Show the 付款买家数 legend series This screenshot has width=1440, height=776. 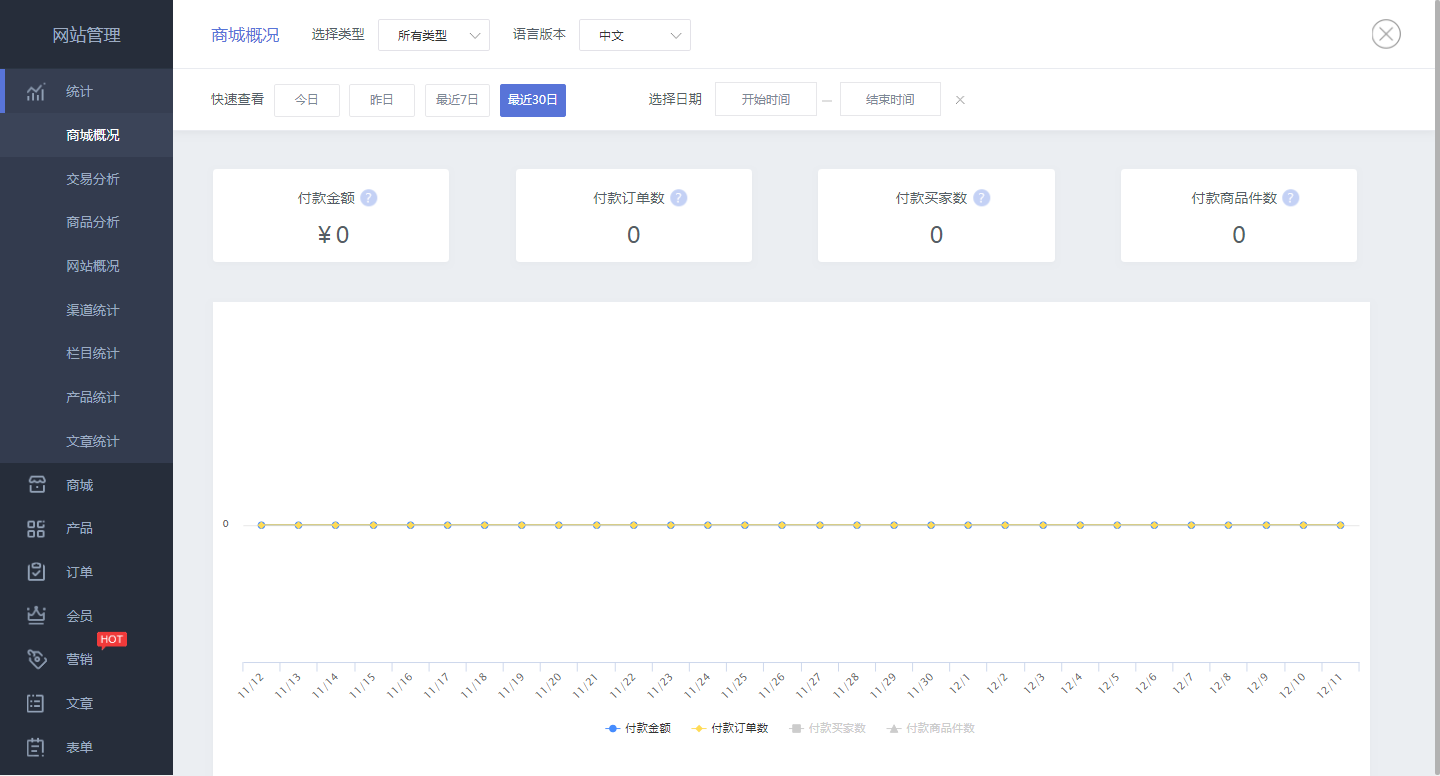(827, 728)
